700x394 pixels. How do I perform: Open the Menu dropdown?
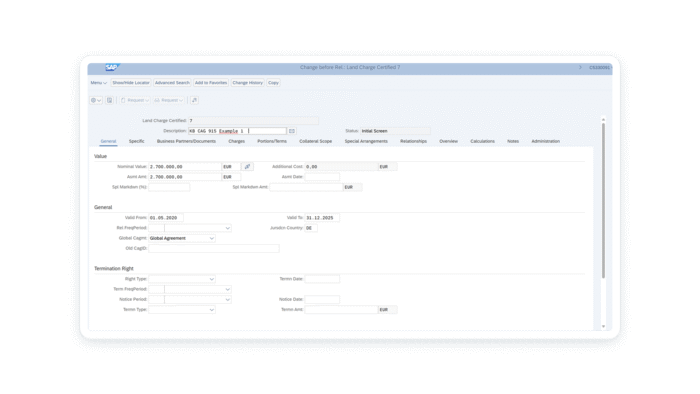point(99,83)
